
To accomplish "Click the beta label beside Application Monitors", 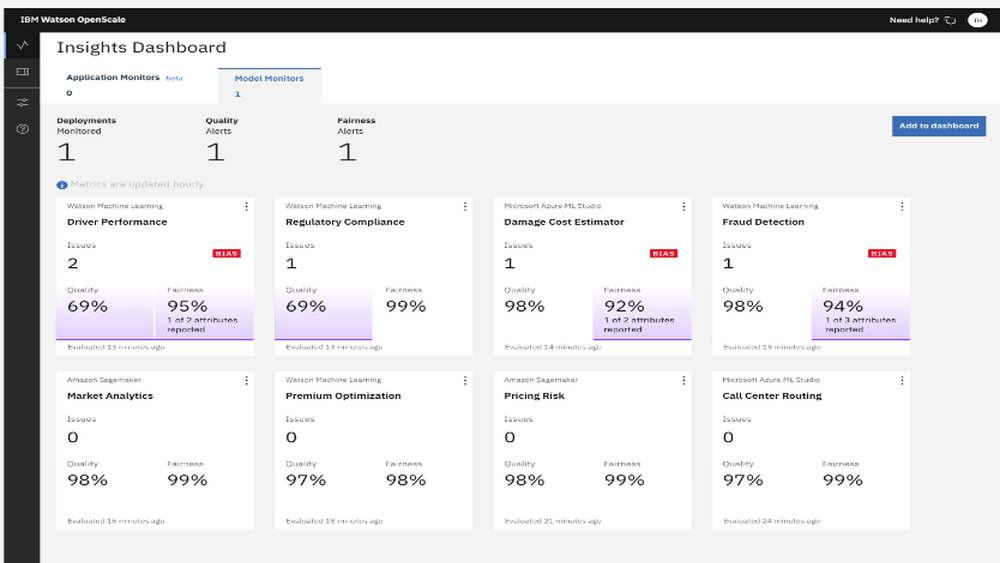I will pyautogui.click(x=174, y=78).
